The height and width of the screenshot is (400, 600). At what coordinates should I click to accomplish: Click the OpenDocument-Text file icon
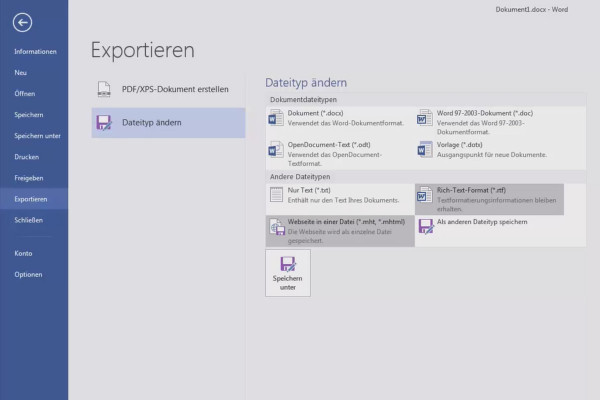pos(276,150)
